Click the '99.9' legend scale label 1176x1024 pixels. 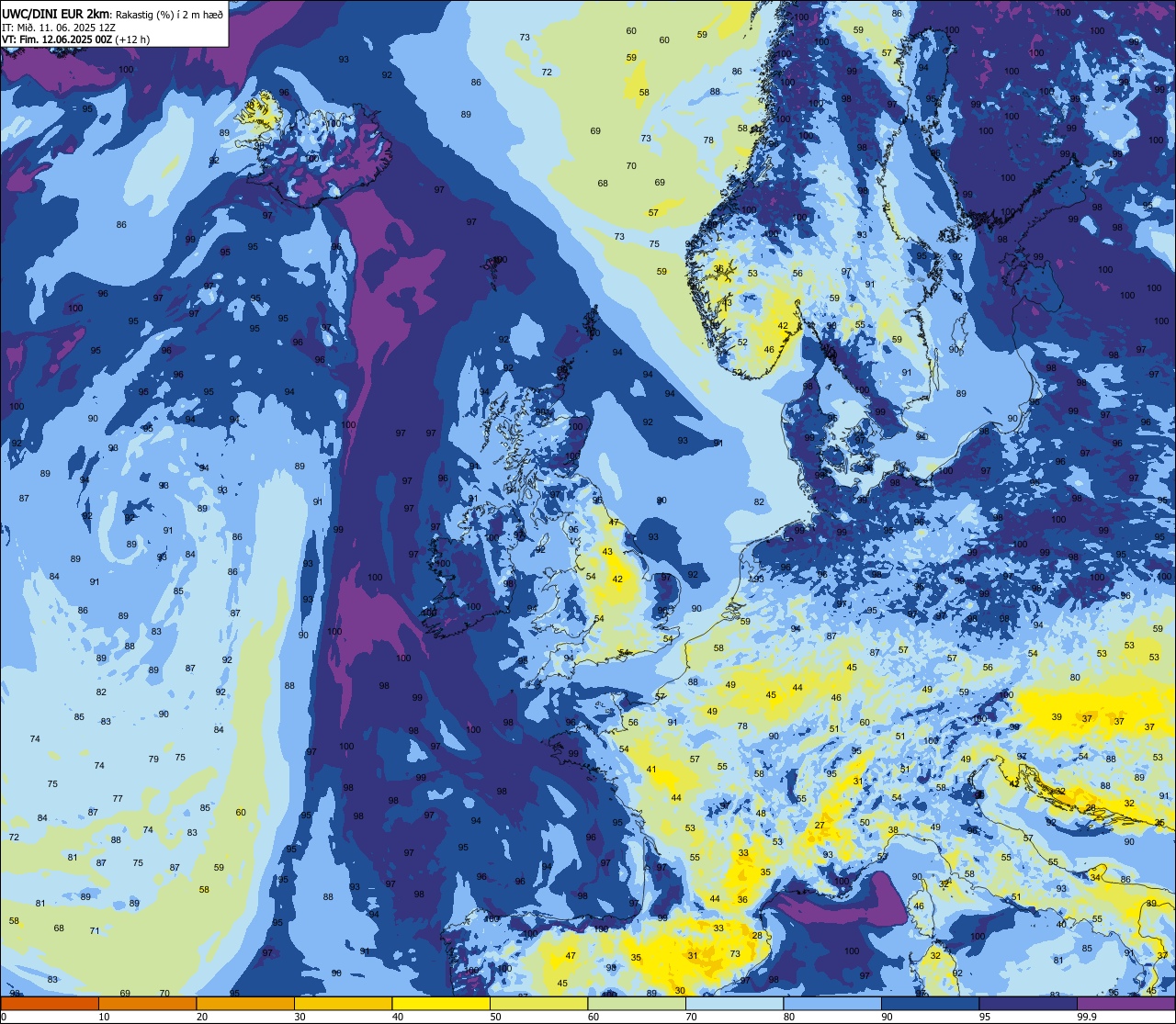1088,1017
